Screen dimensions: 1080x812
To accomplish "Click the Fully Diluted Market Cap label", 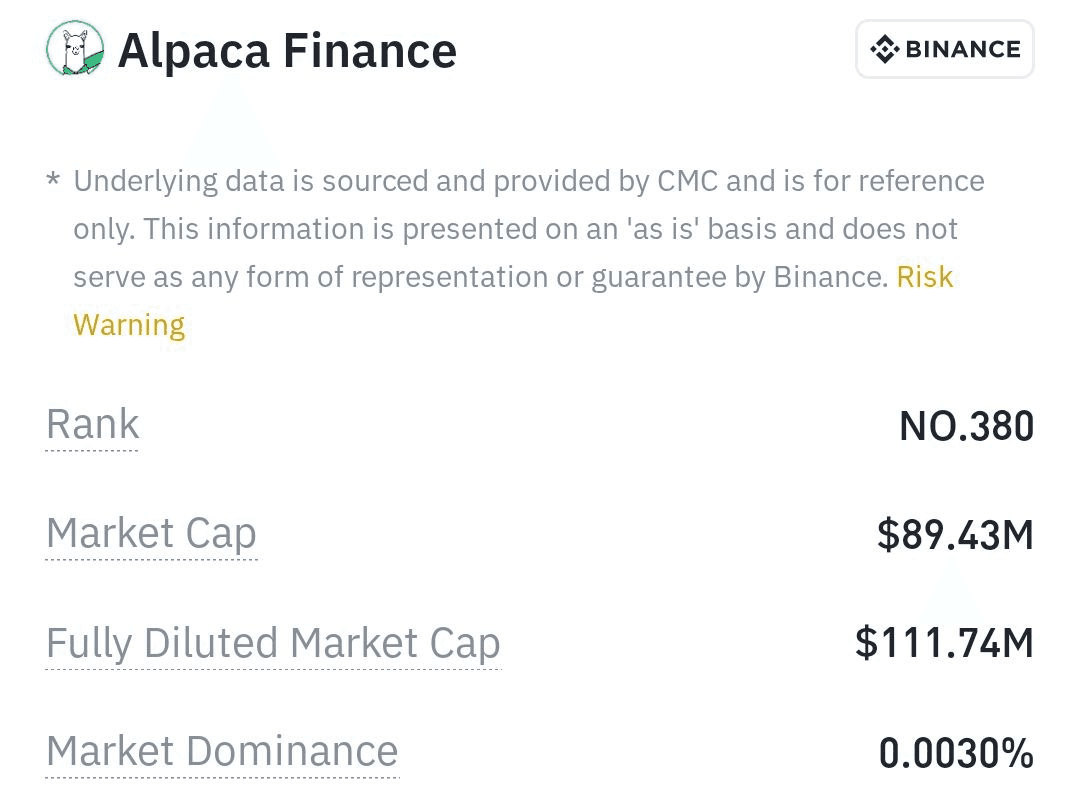I will (273, 643).
